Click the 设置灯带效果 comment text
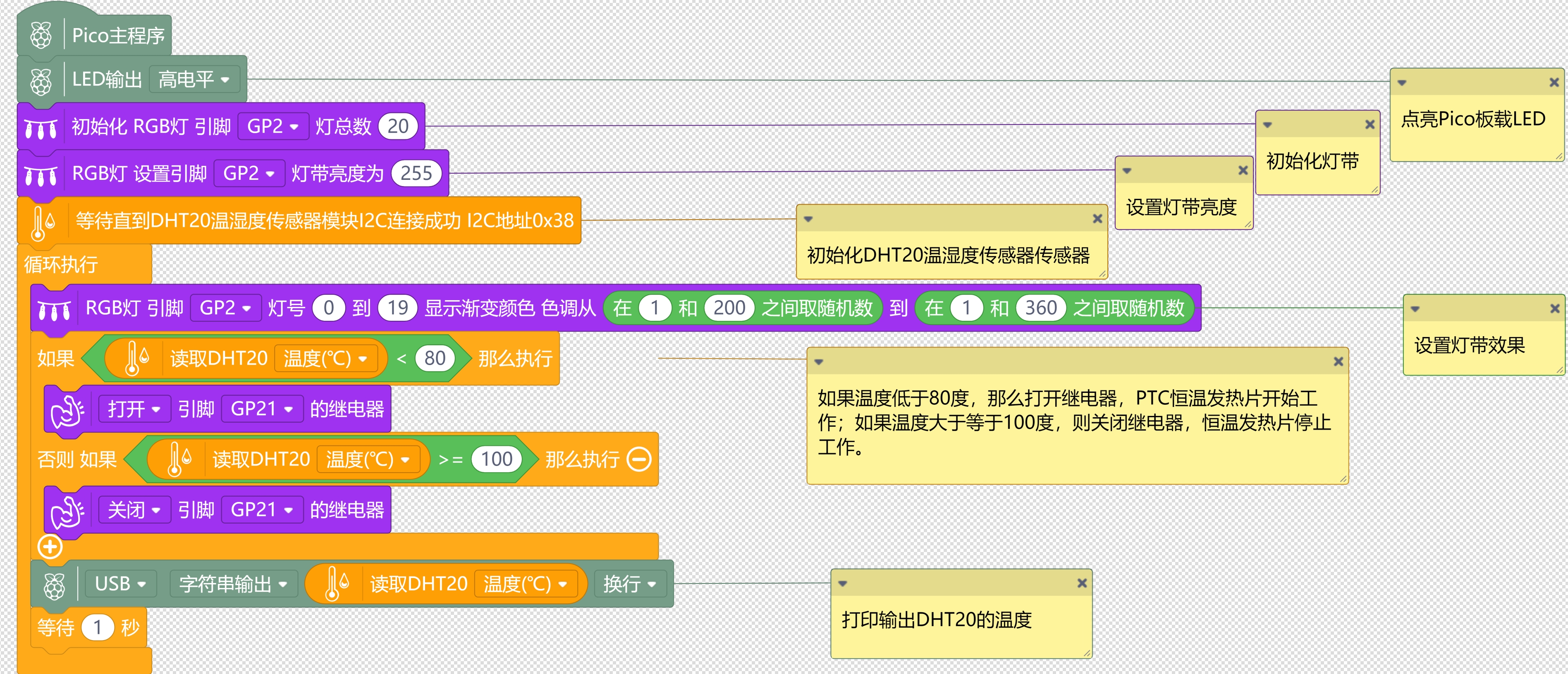 coord(1470,345)
